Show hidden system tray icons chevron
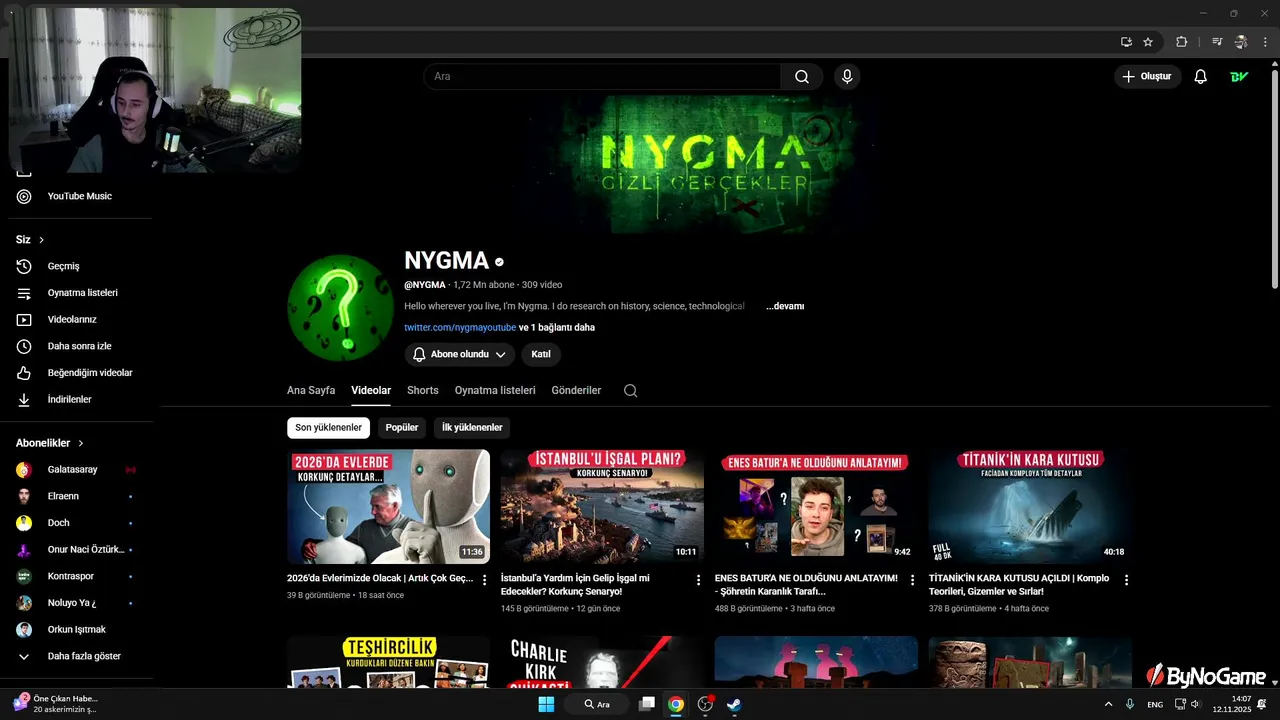The height and width of the screenshot is (720, 1280). (x=1108, y=704)
